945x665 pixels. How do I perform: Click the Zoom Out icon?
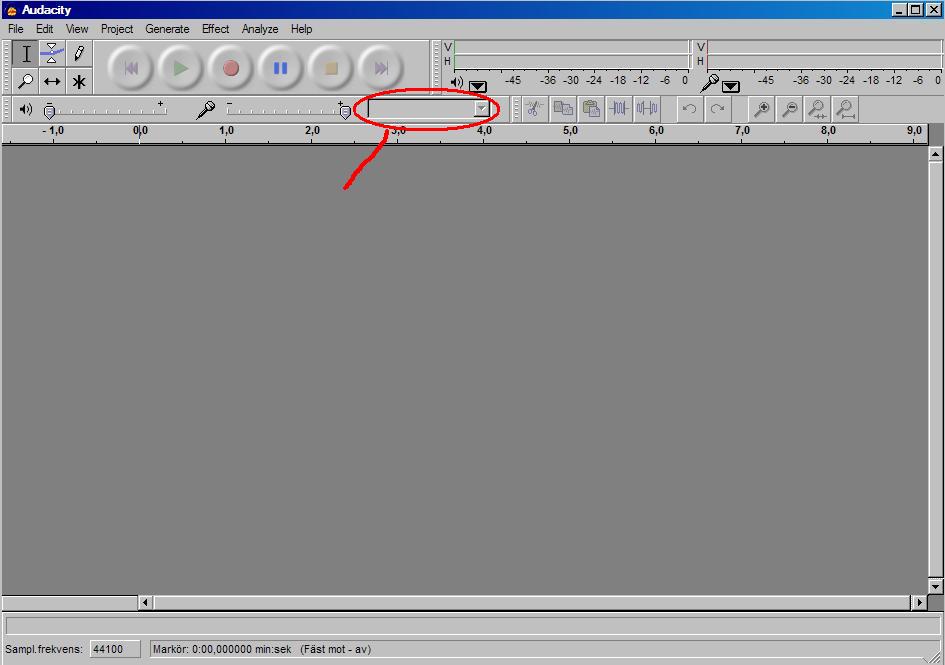[x=790, y=109]
